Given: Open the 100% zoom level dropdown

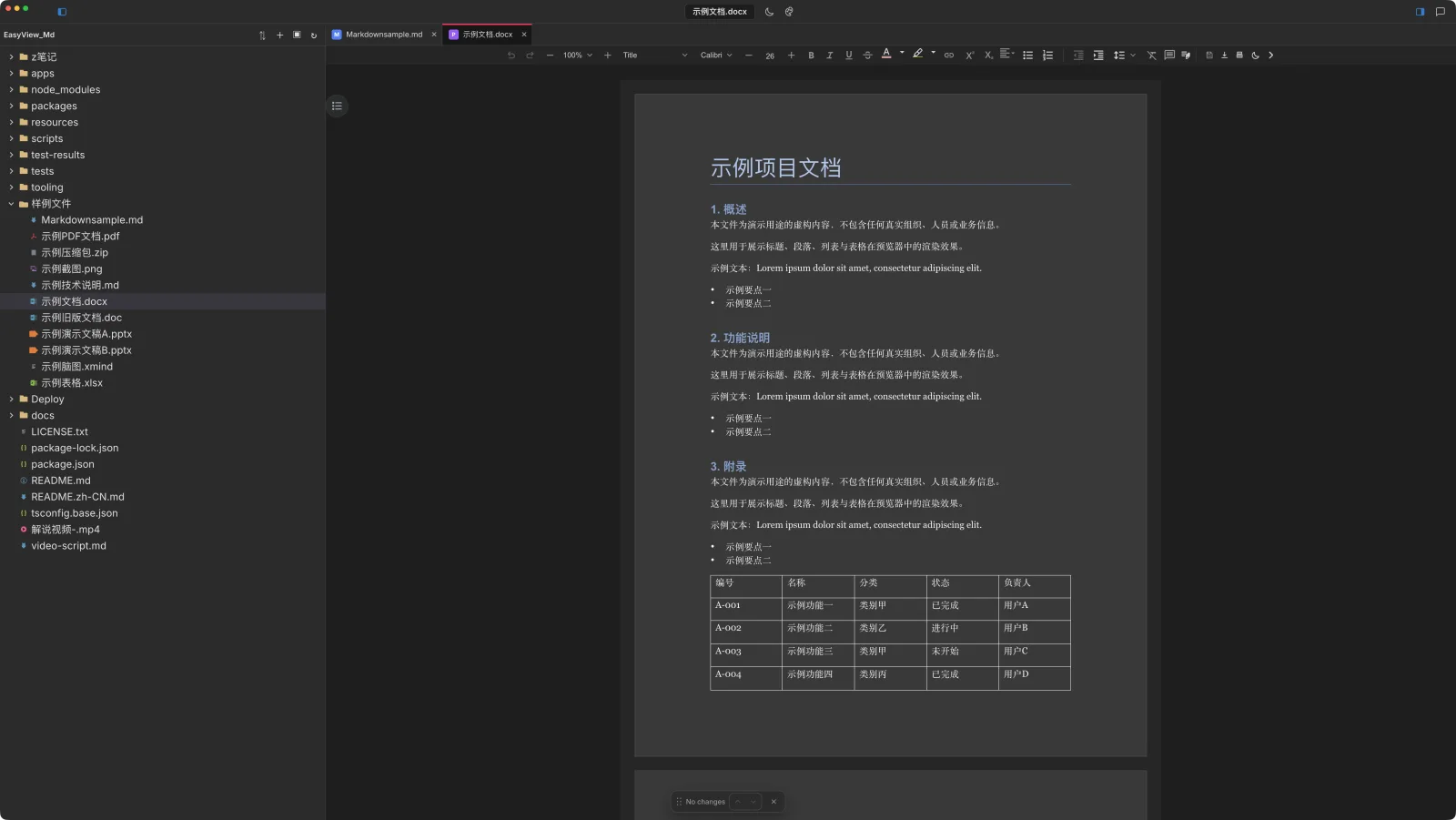Looking at the screenshot, I should tap(578, 56).
